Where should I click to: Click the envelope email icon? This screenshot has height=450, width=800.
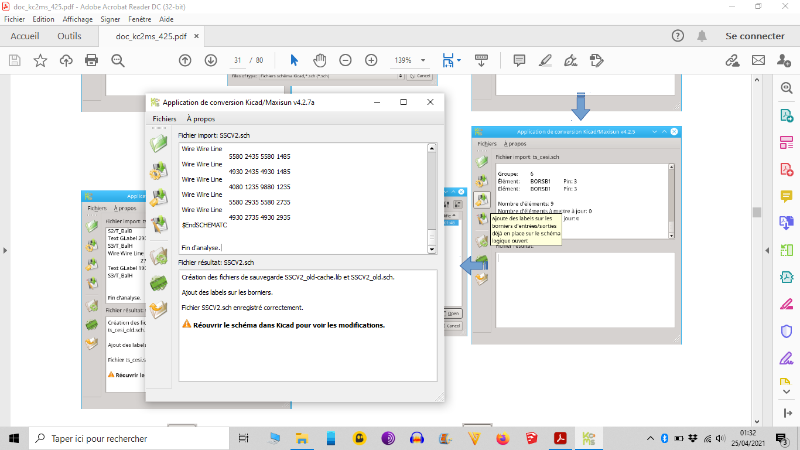point(758,60)
